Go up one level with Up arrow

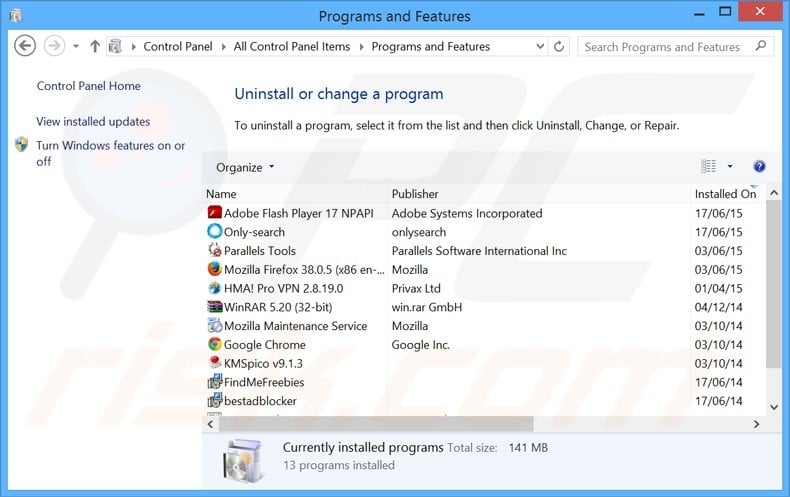(x=95, y=46)
